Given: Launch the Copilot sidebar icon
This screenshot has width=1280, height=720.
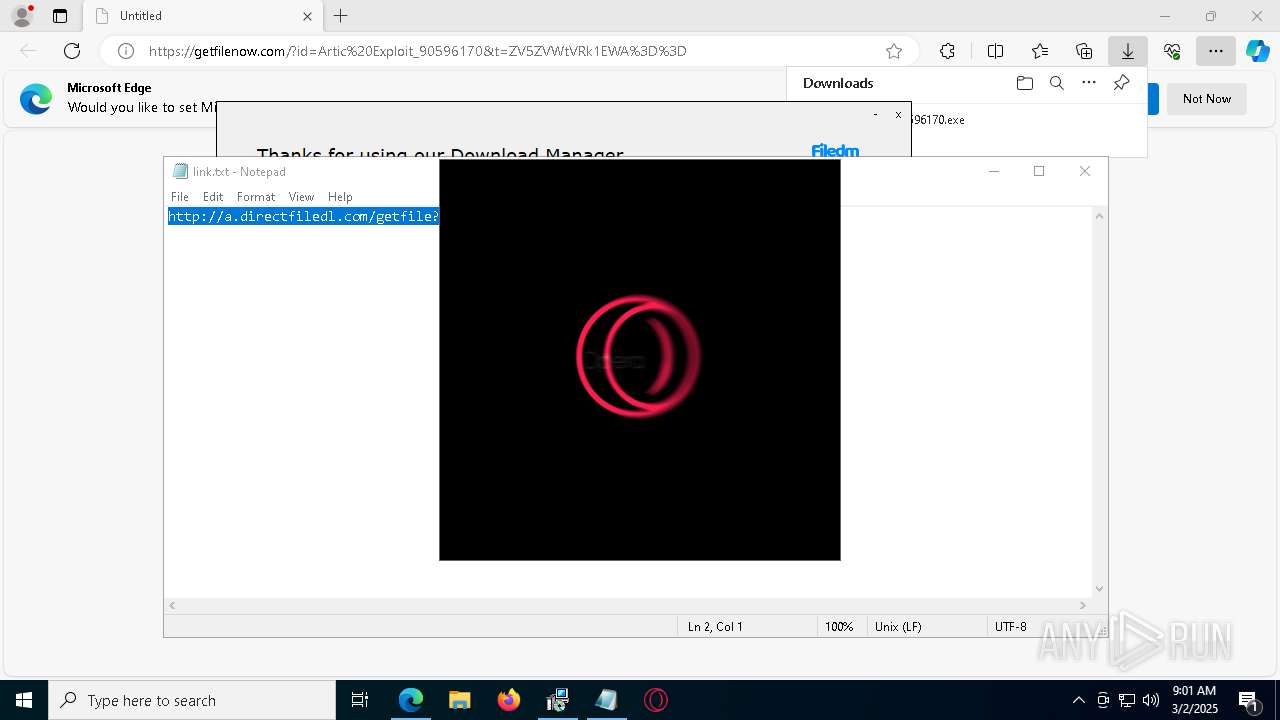Looking at the screenshot, I should tap(1258, 51).
